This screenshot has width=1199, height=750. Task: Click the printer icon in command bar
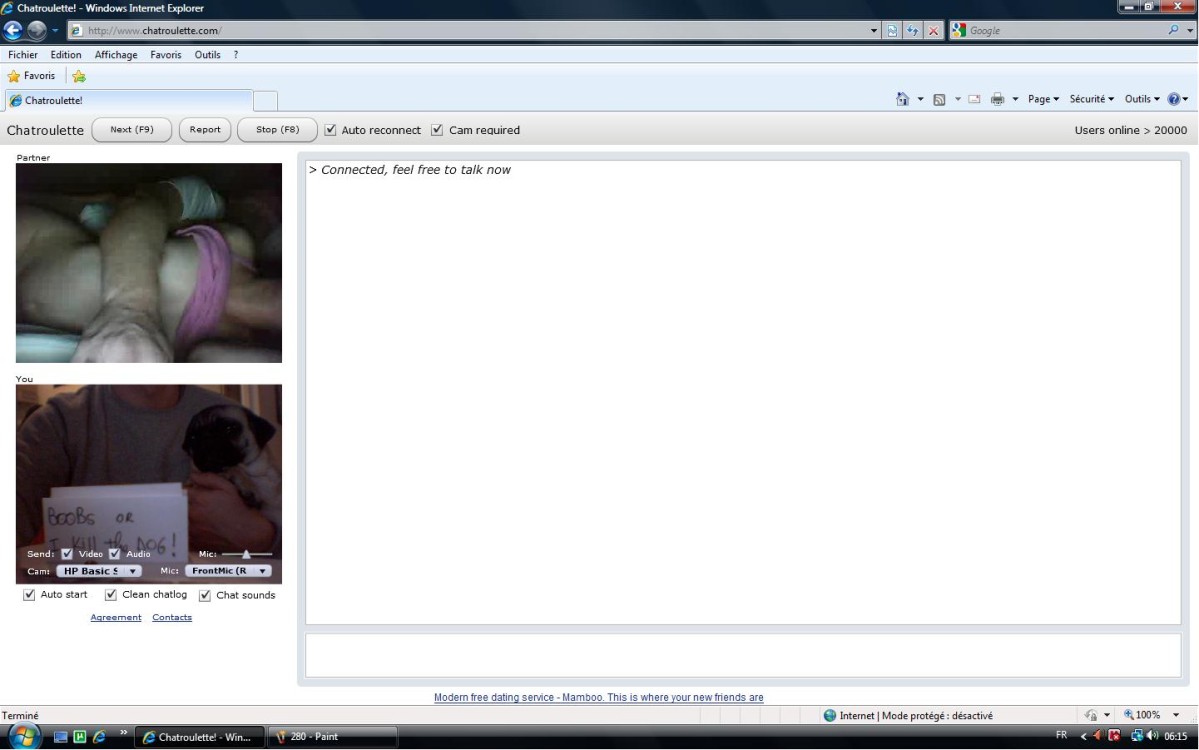click(x=997, y=99)
